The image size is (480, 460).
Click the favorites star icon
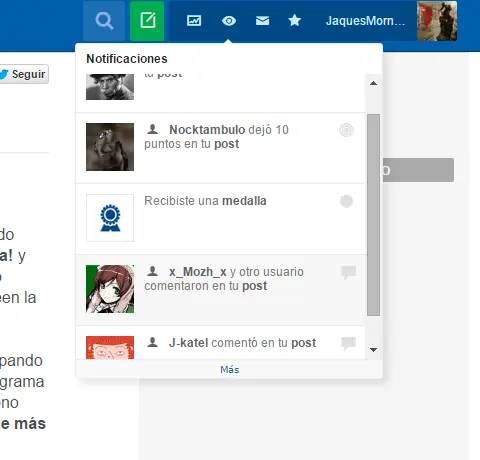coord(295,21)
